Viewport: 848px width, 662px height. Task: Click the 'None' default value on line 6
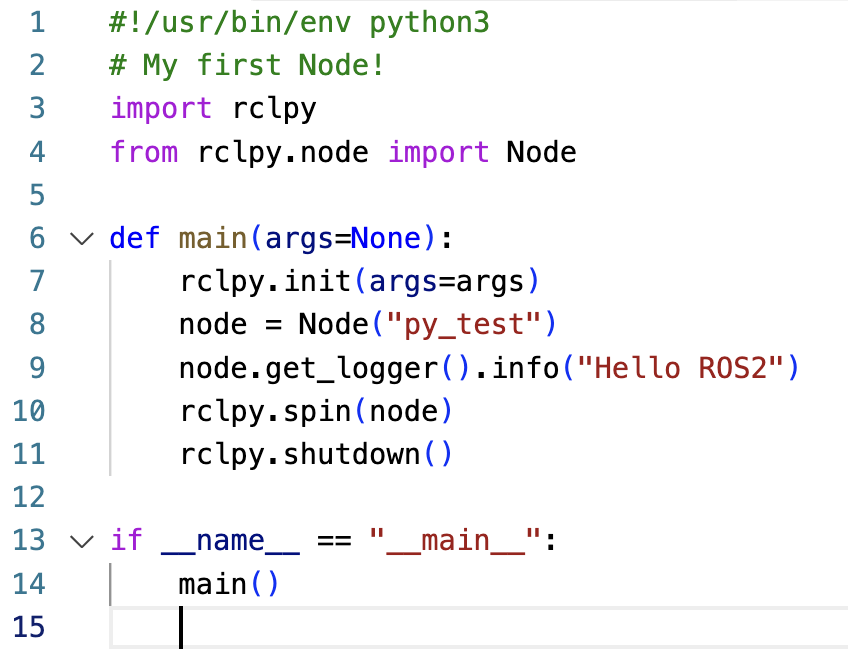coord(386,239)
